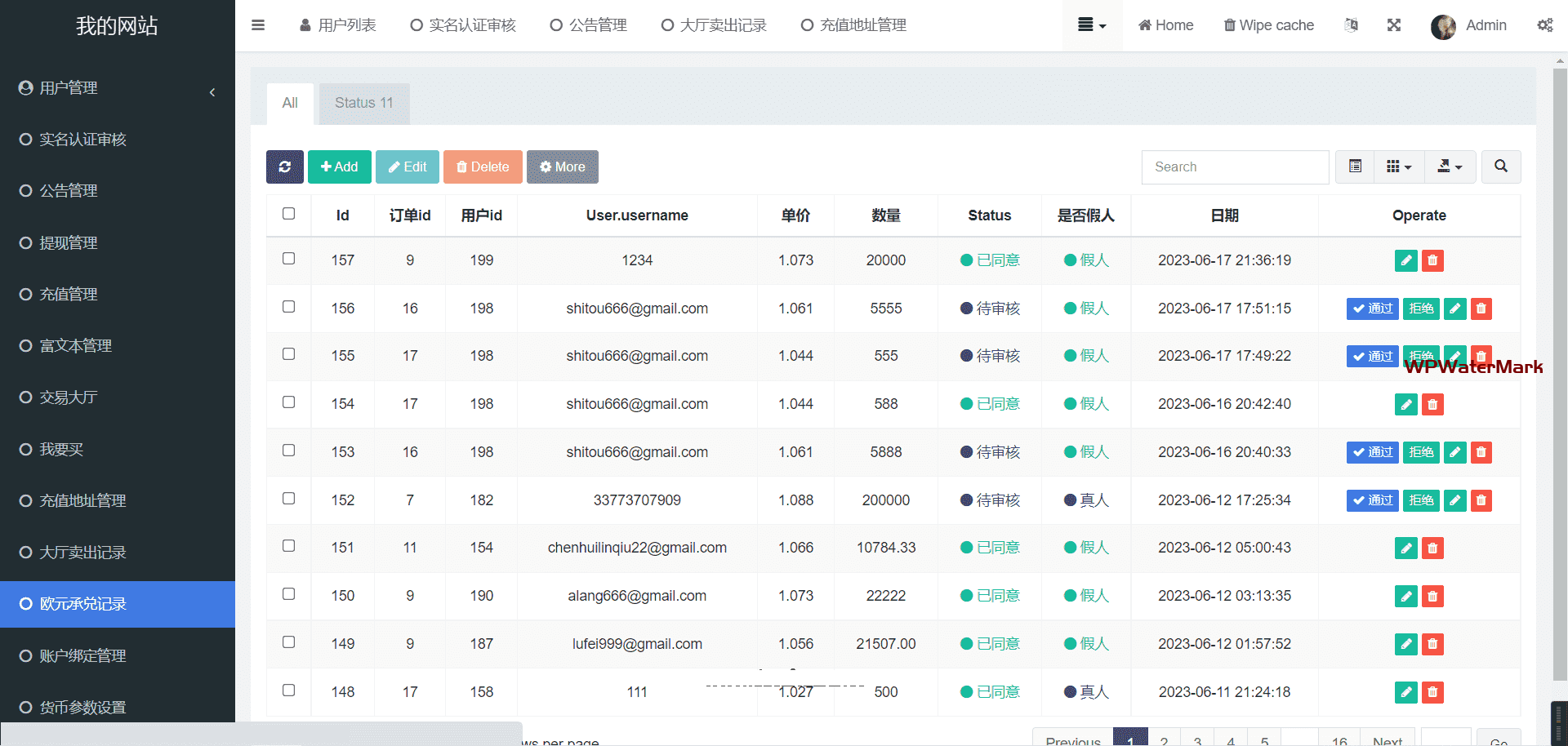The height and width of the screenshot is (746, 1568).
Task: Toggle the table view list icon
Action: tap(1355, 167)
